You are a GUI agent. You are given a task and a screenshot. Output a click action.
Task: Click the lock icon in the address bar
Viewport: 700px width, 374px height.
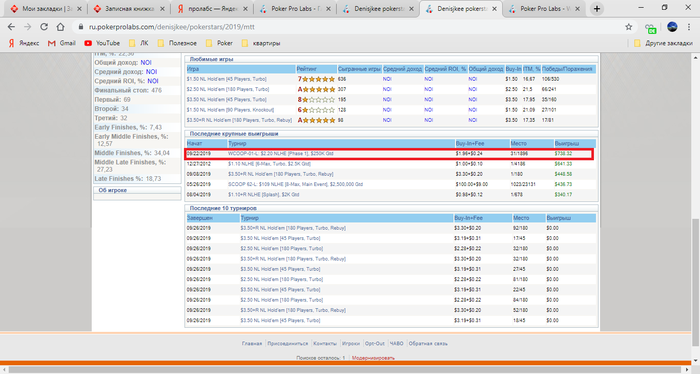(x=81, y=27)
